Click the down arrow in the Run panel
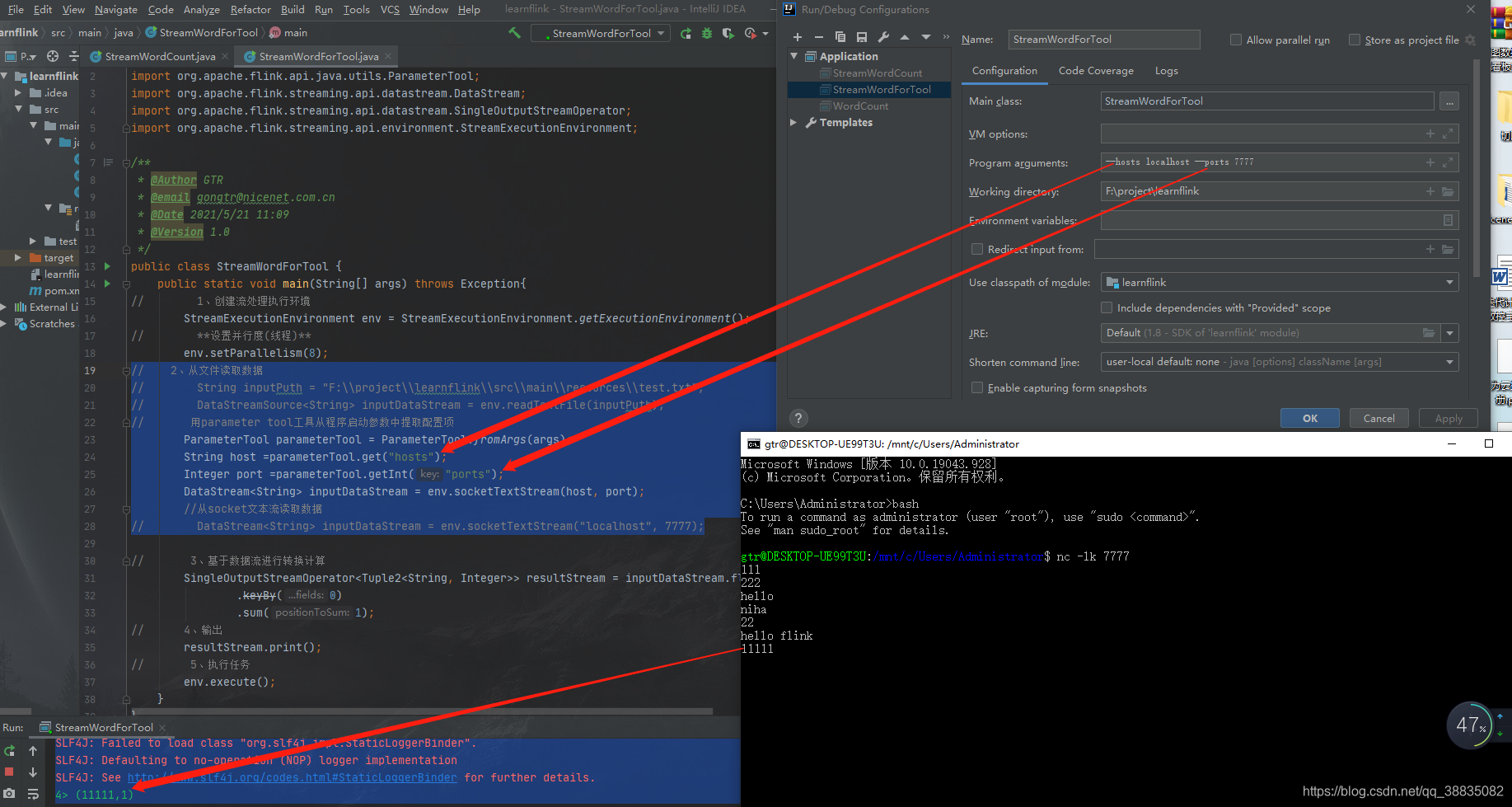This screenshot has width=1512, height=807. (x=33, y=772)
